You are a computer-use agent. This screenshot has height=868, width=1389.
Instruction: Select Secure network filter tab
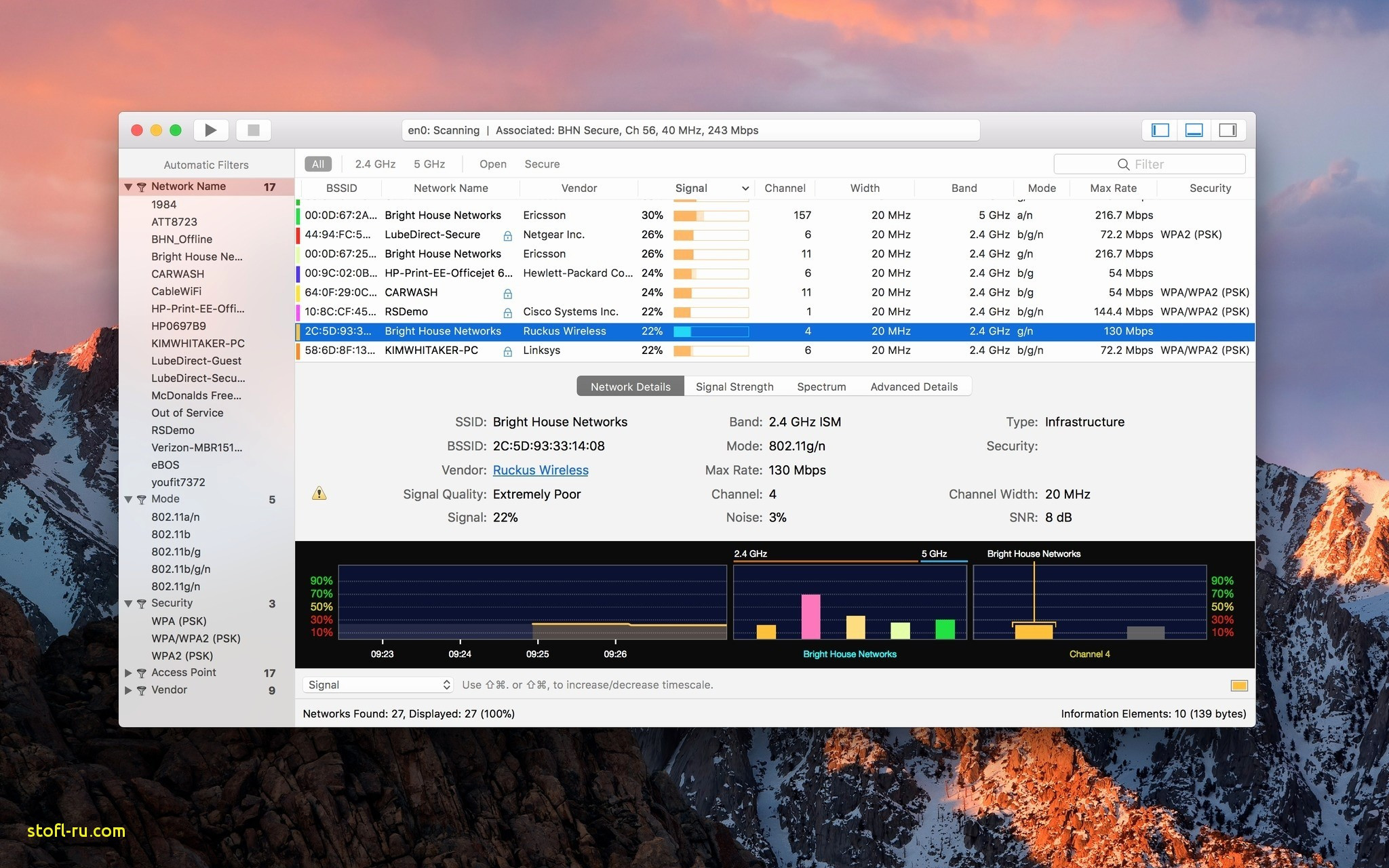tap(541, 163)
